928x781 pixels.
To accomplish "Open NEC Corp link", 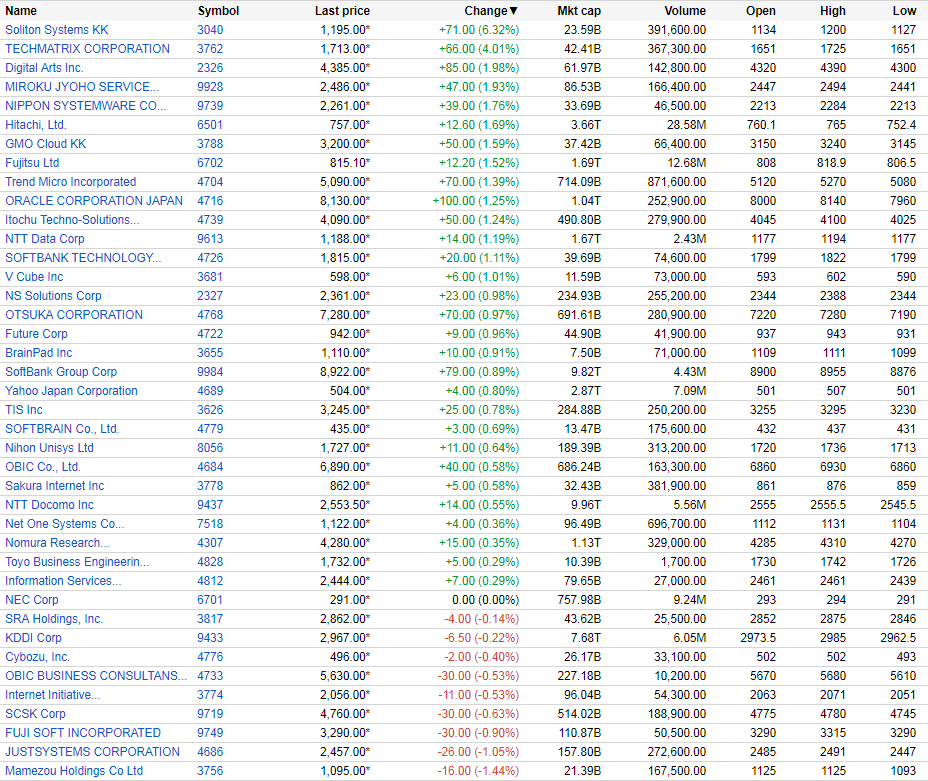I will [x=32, y=599].
